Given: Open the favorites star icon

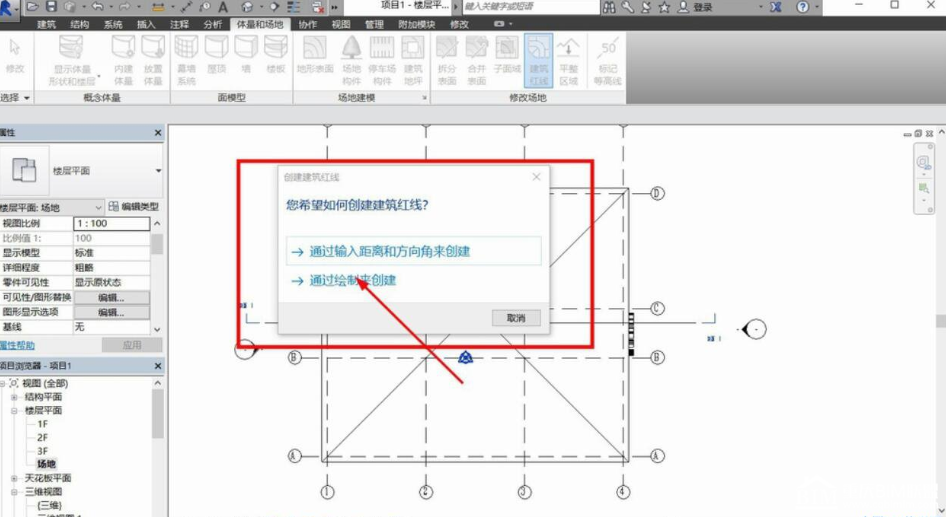Looking at the screenshot, I should [664, 7].
